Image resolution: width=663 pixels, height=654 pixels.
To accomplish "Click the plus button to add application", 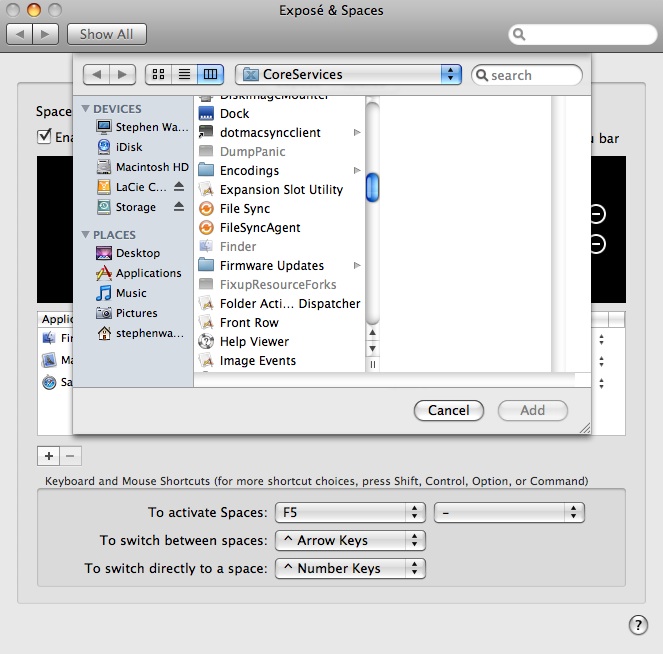I will click(x=49, y=456).
